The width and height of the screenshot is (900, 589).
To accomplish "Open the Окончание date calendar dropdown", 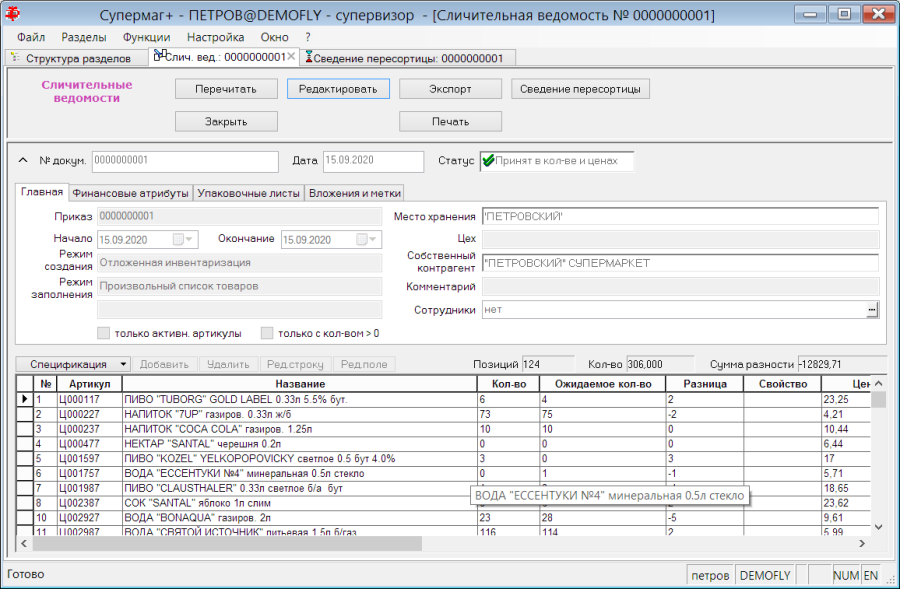I will pos(367,239).
